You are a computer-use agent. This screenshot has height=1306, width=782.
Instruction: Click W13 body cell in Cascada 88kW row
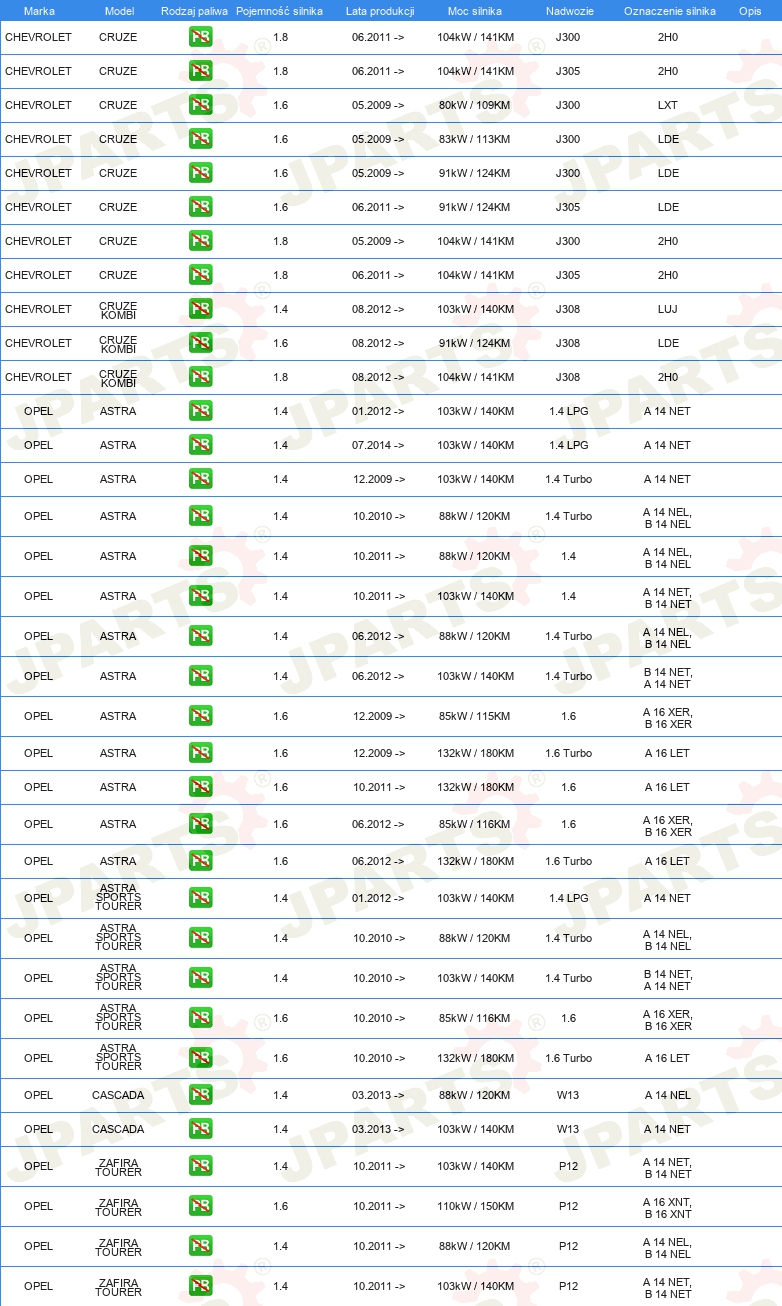point(569,1095)
